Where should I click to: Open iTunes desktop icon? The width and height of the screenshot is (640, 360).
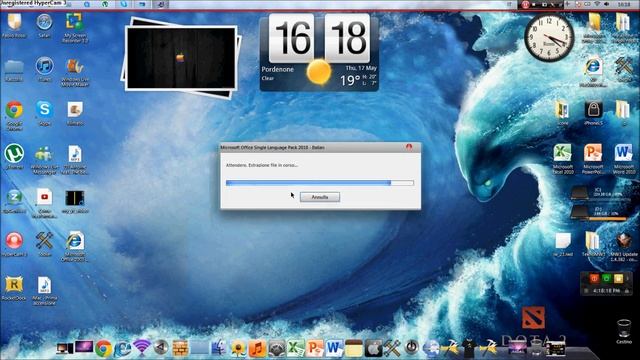pyautogui.click(x=44, y=69)
